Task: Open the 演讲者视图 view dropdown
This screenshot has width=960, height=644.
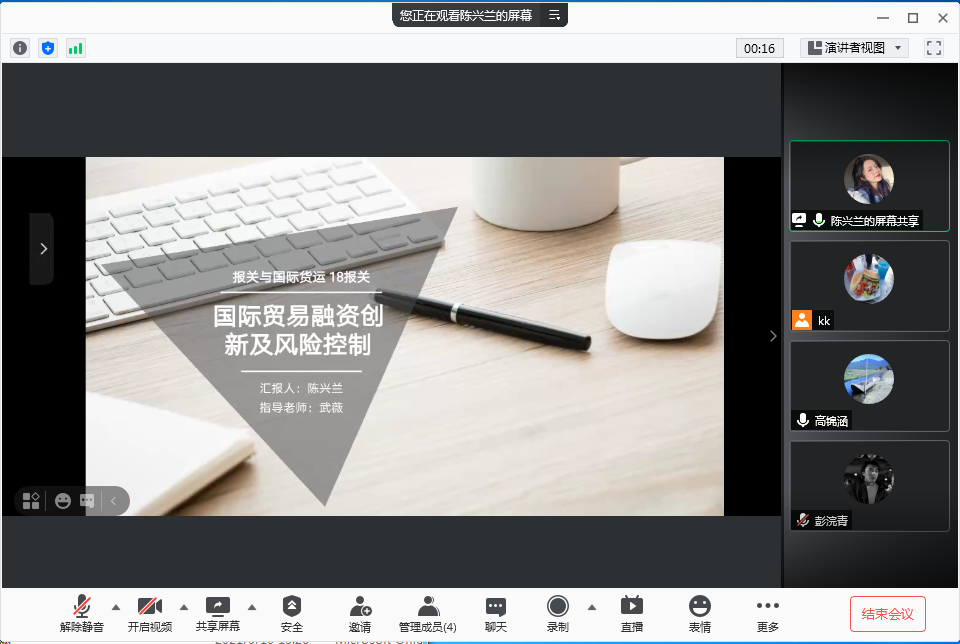Action: [x=854, y=48]
